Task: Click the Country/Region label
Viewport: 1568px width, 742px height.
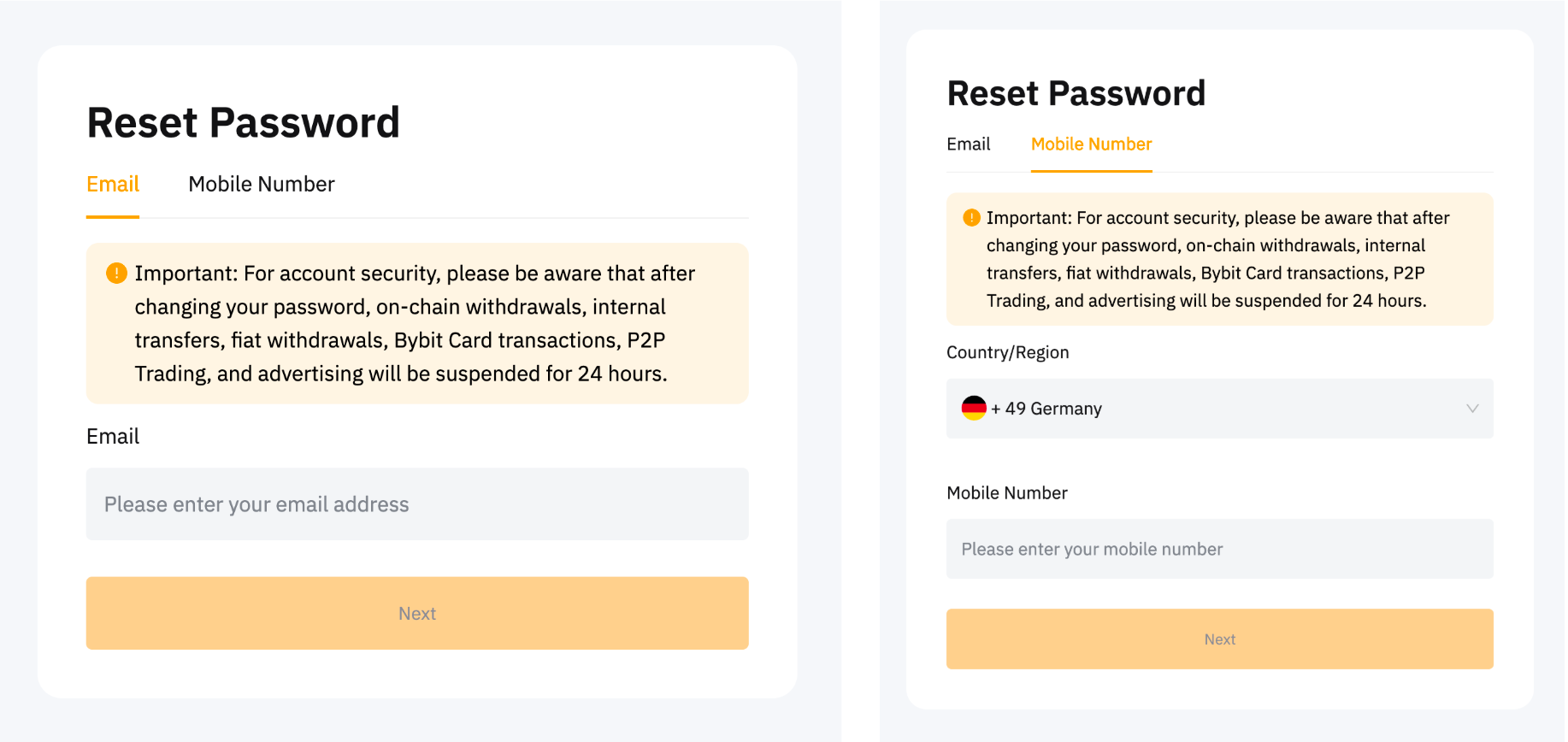Action: pyautogui.click(x=1007, y=353)
